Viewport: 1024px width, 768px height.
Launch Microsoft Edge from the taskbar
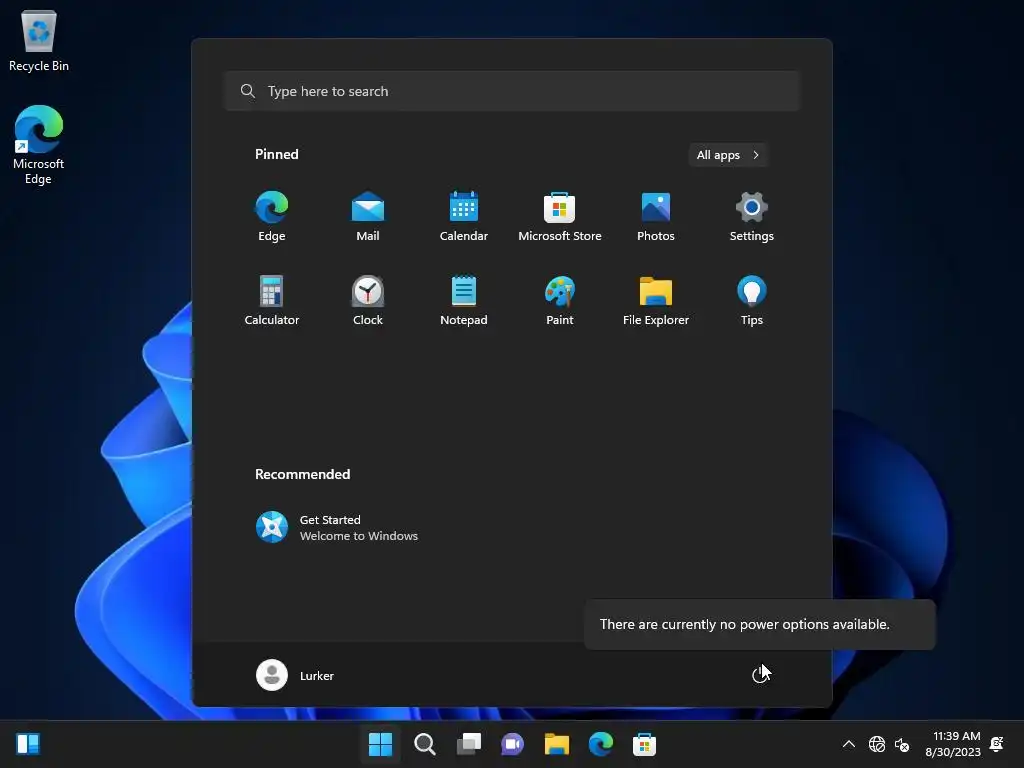pyautogui.click(x=600, y=744)
